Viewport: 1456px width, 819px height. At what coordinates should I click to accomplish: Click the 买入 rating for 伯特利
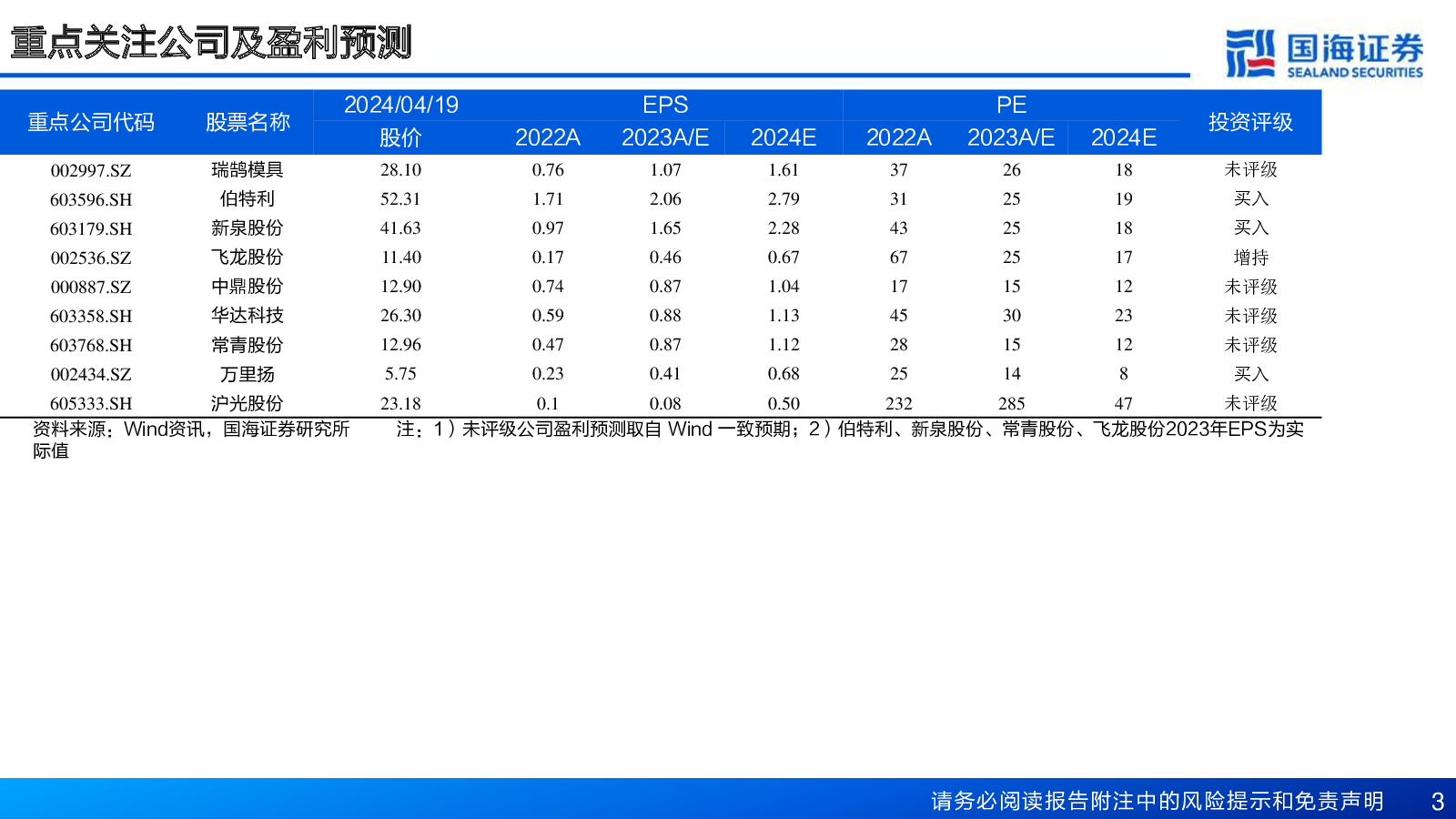[x=1251, y=199]
